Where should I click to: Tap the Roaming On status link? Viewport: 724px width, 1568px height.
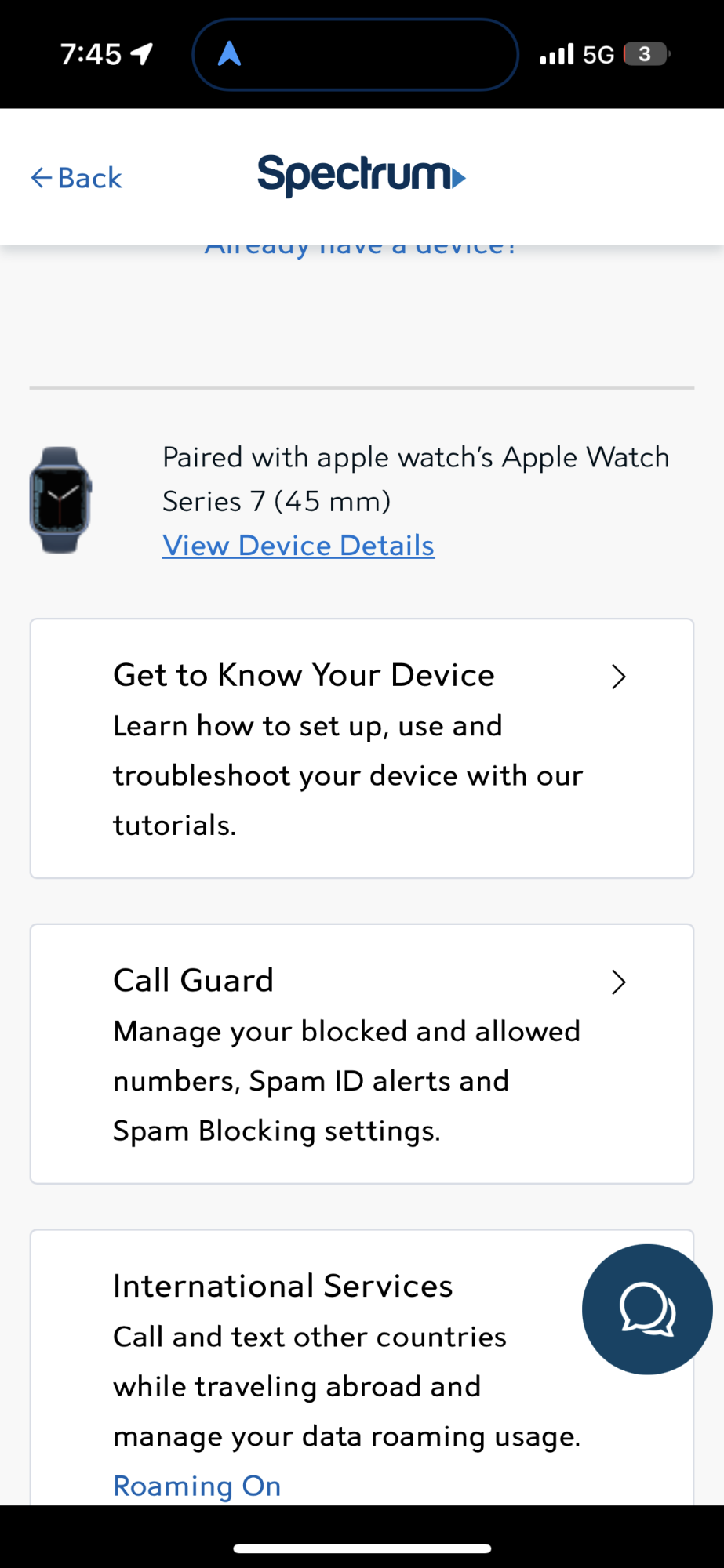(x=197, y=1486)
